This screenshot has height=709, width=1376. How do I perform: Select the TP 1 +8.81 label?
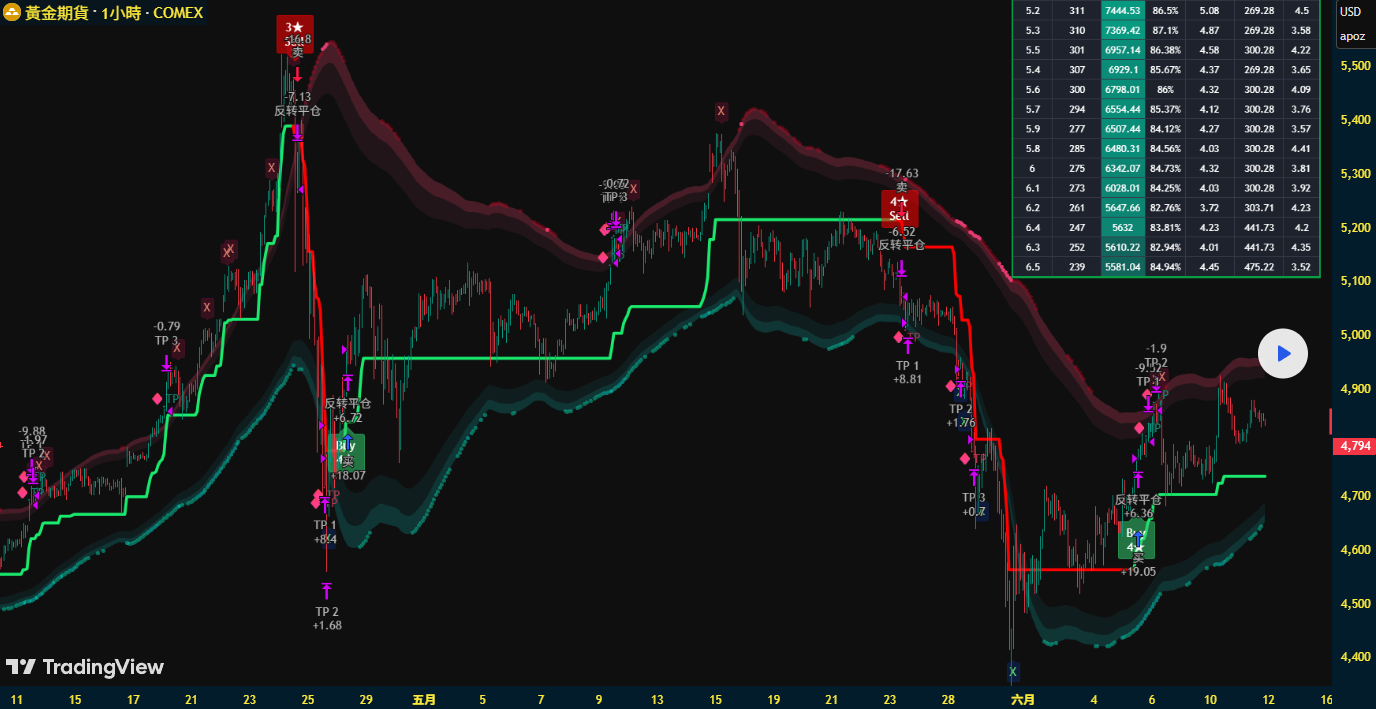pos(908,372)
